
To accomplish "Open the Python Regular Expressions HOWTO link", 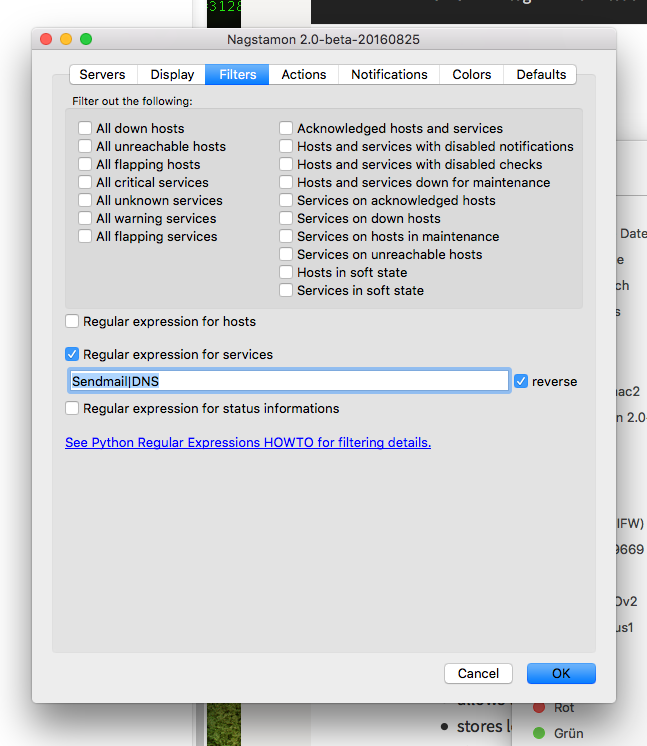I will point(248,442).
